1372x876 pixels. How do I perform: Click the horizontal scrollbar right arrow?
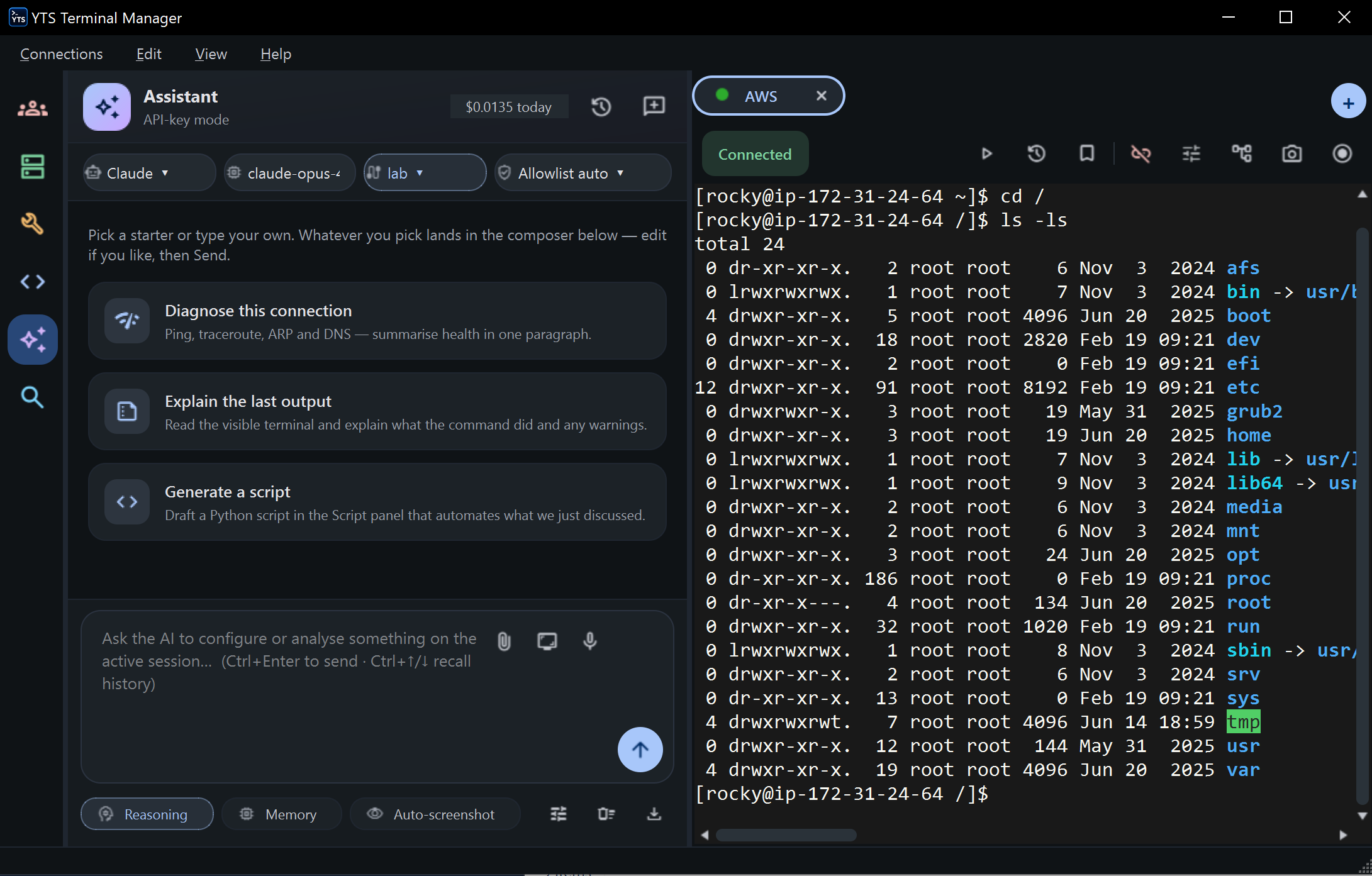coord(1343,835)
